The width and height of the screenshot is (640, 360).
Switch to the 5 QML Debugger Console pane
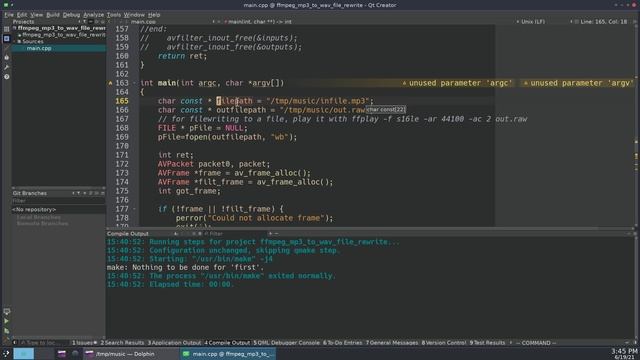287,343
